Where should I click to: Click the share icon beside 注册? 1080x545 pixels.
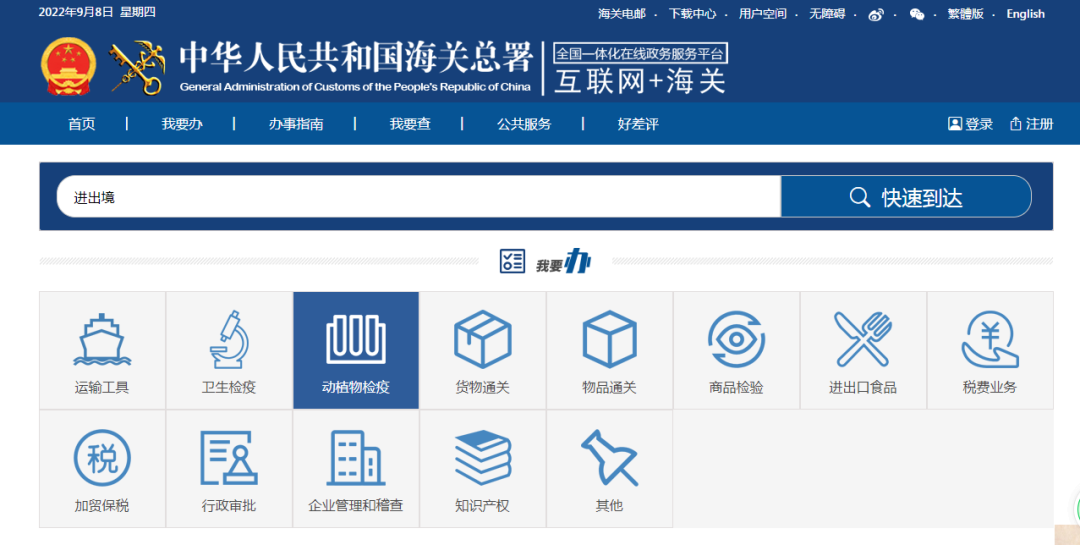(x=1015, y=124)
